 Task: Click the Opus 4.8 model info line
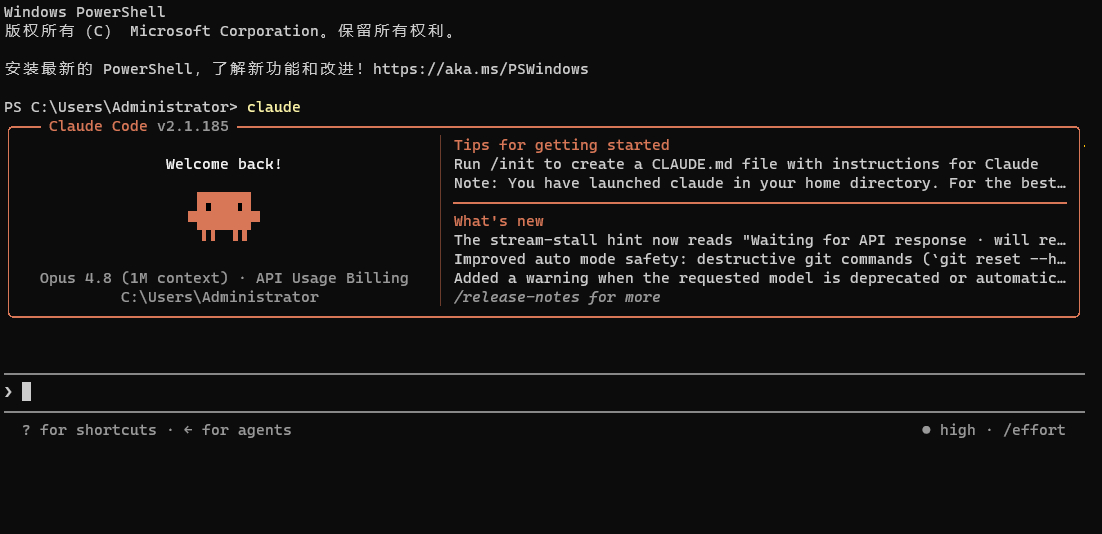[x=223, y=278]
